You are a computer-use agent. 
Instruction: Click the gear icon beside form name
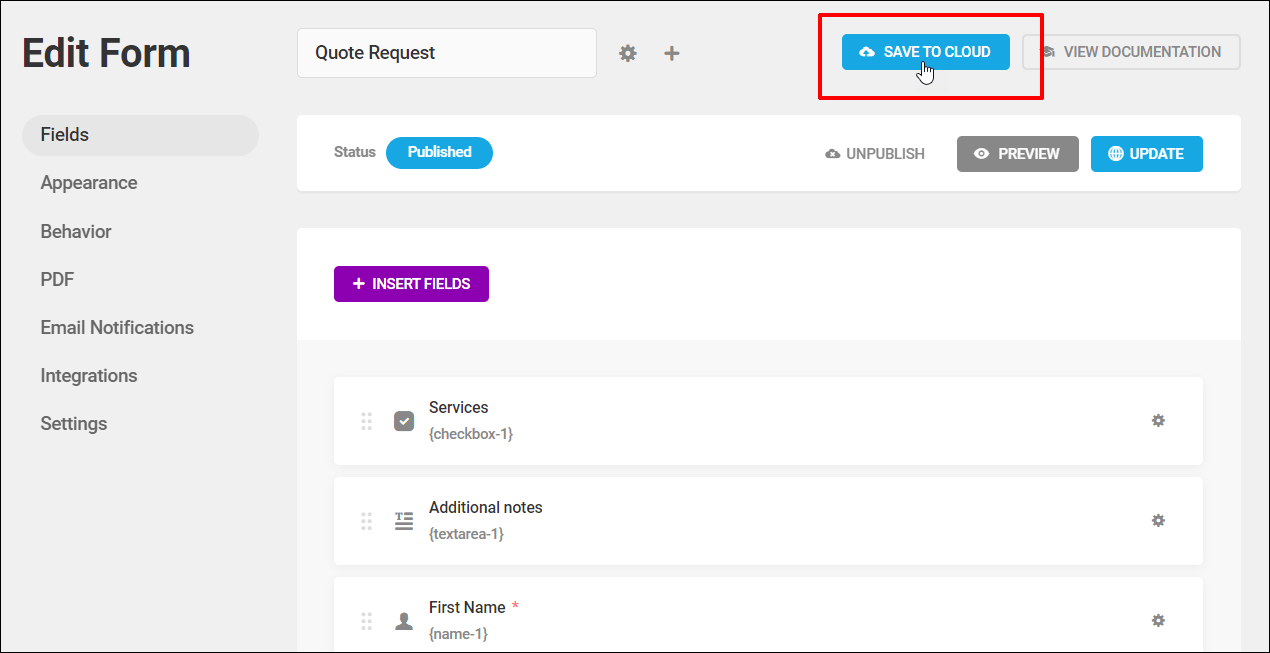[x=627, y=53]
